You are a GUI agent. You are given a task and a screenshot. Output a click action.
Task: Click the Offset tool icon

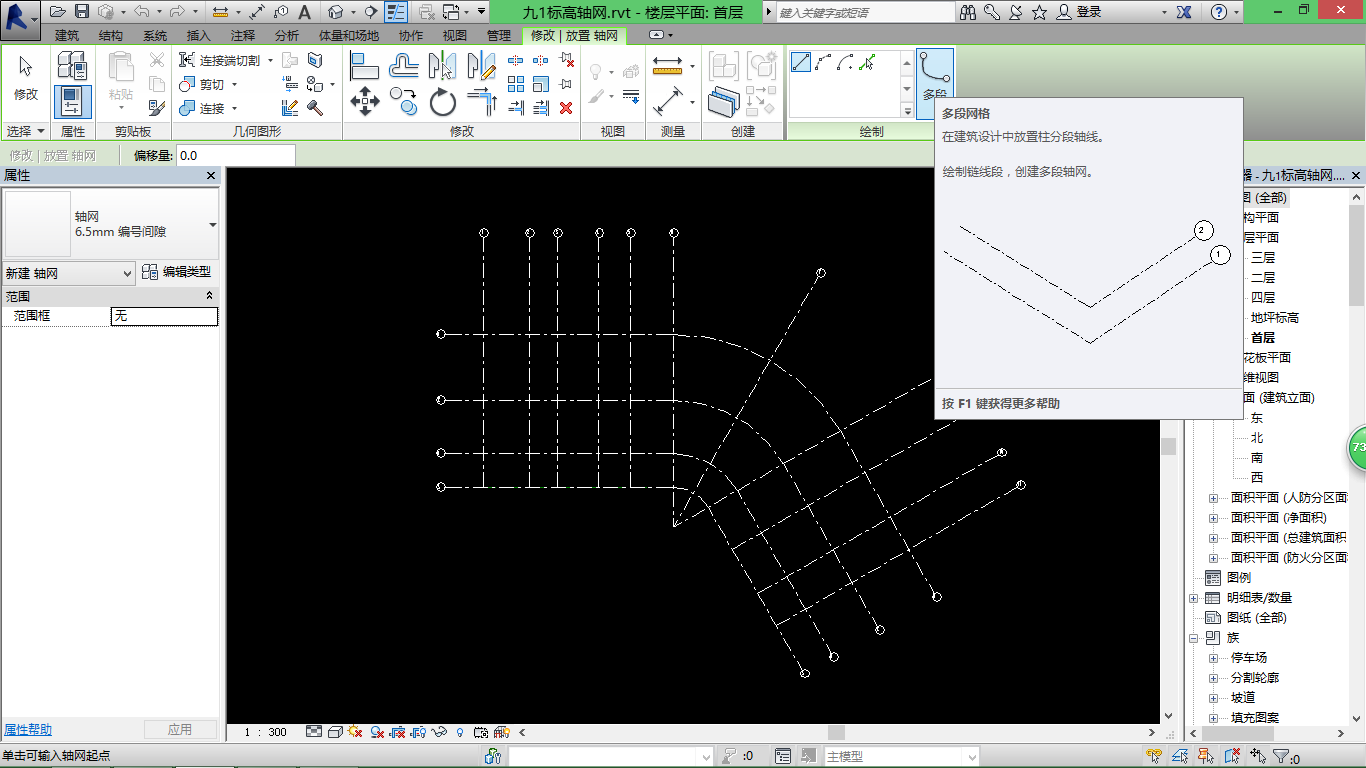(x=404, y=66)
